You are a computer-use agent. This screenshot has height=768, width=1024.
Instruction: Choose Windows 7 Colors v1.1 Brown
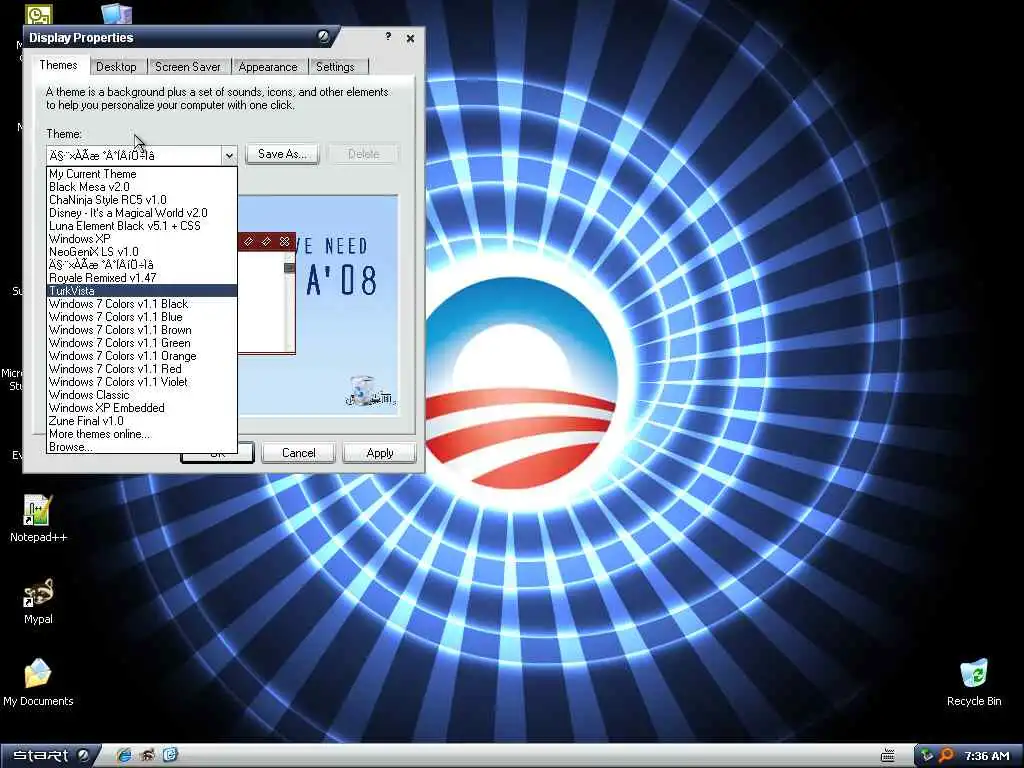point(142,330)
